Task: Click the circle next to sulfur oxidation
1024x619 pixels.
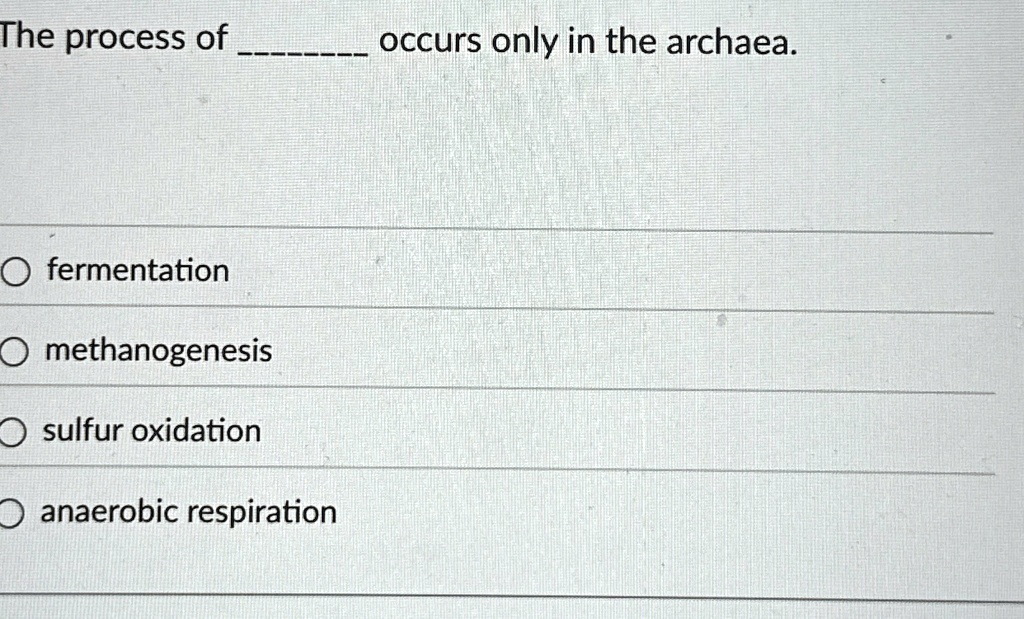Action: 12,431
